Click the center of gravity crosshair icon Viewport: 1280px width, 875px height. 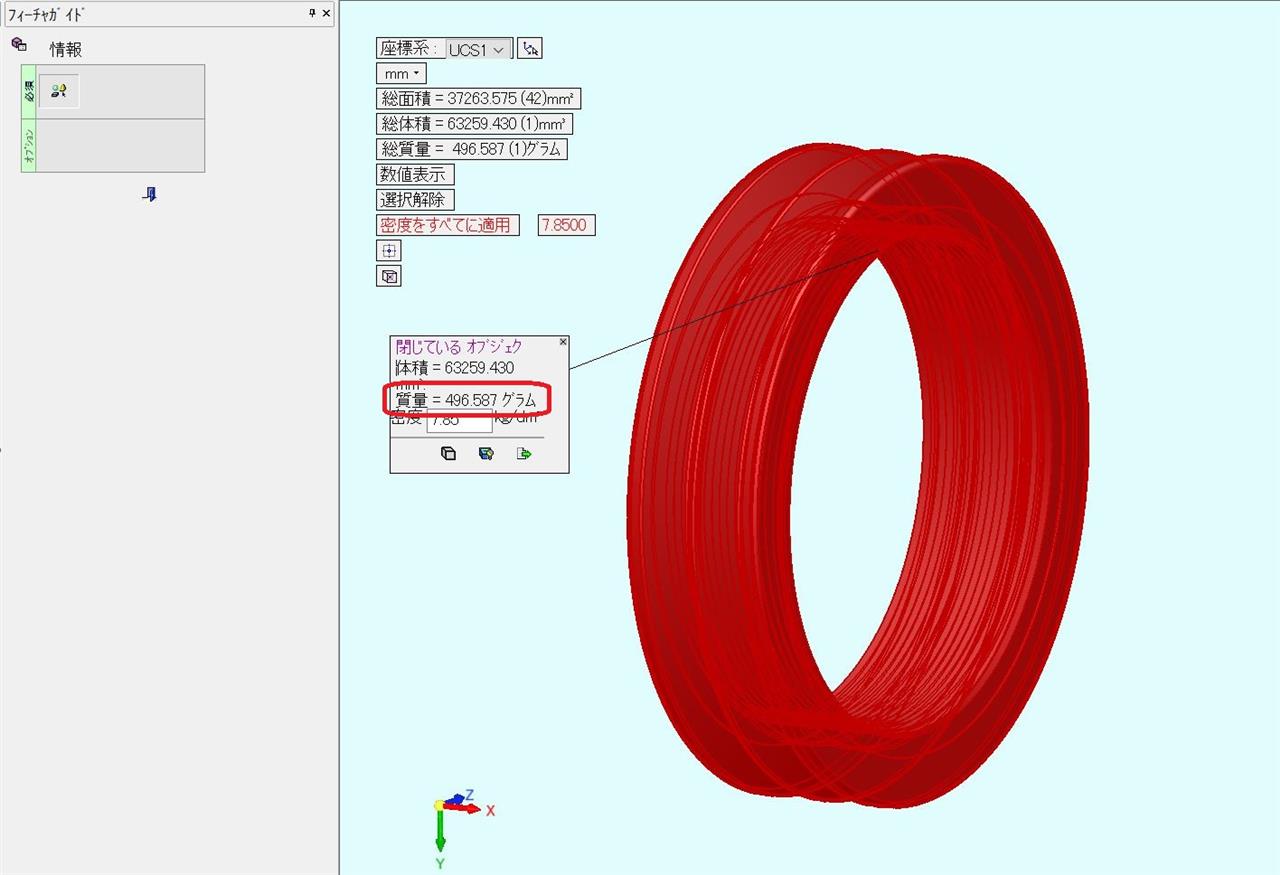pyautogui.click(x=389, y=251)
